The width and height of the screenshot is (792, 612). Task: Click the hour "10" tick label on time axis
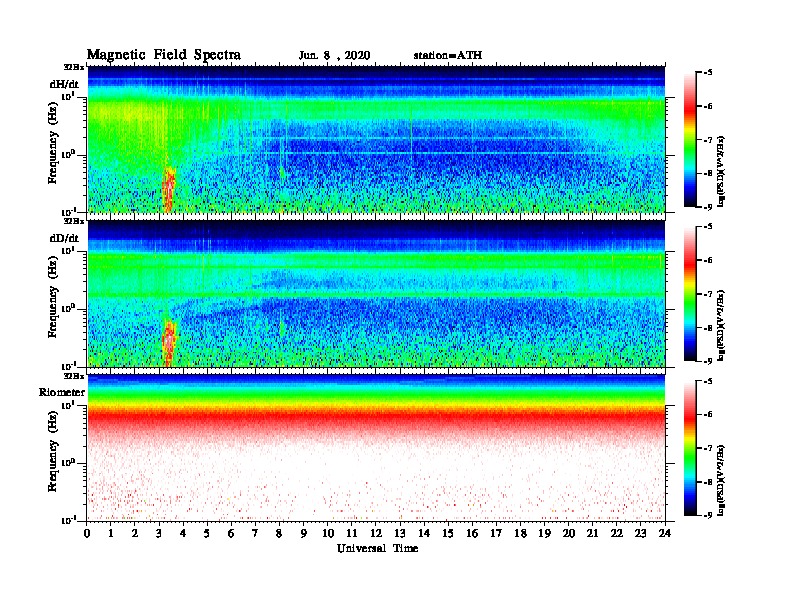tap(328, 533)
